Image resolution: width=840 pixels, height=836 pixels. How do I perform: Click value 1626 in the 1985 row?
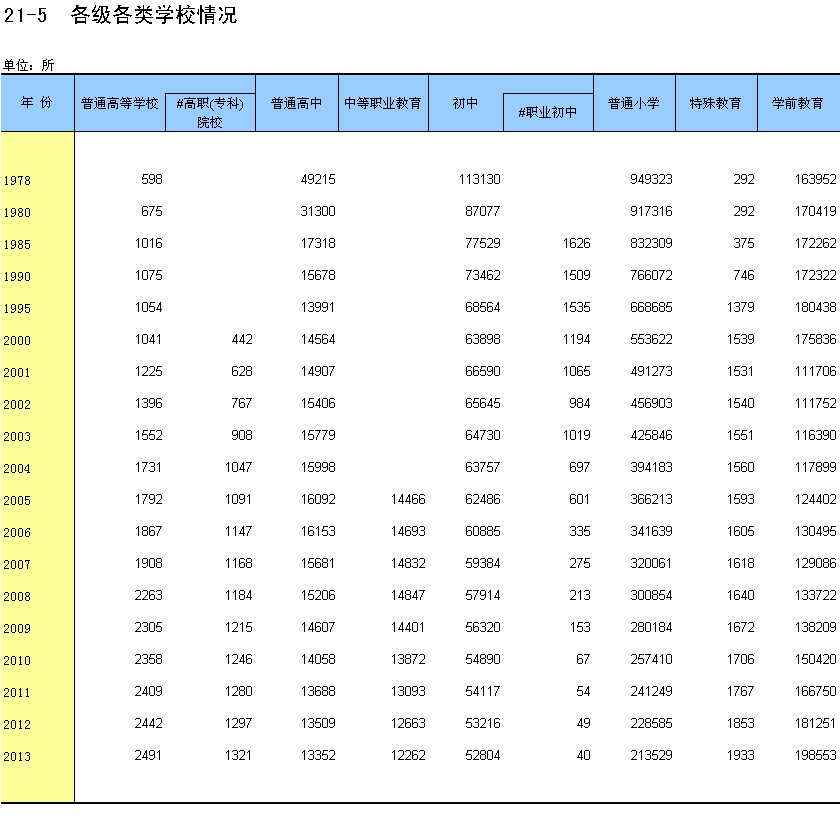click(x=576, y=244)
